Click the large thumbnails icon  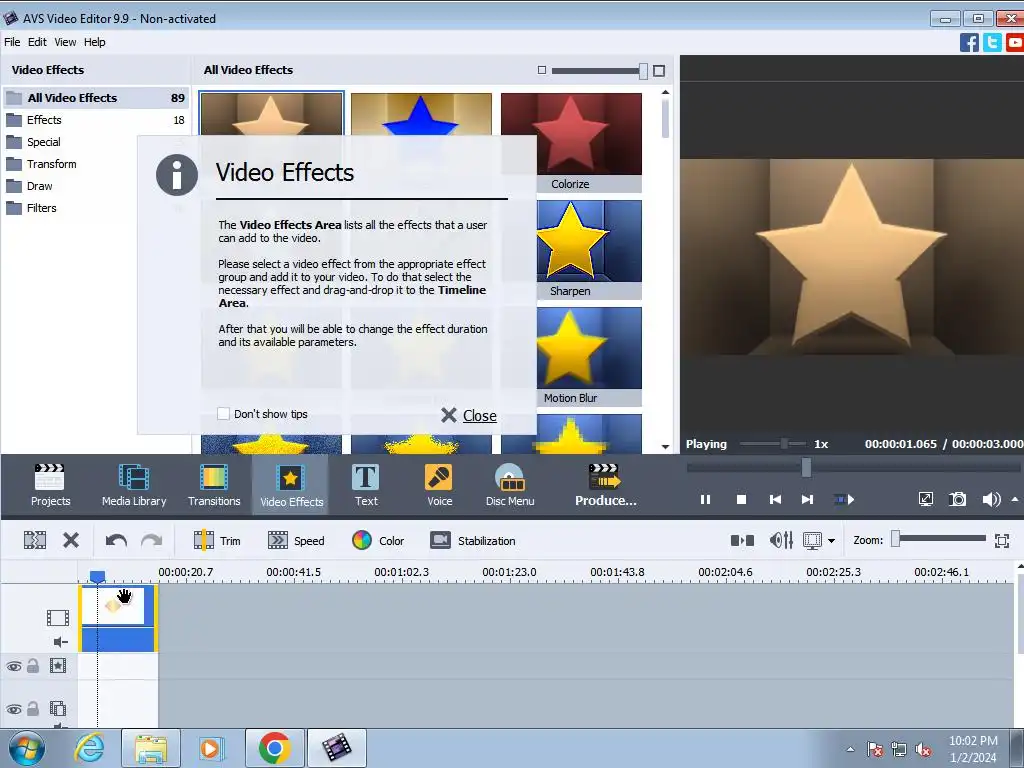(659, 71)
